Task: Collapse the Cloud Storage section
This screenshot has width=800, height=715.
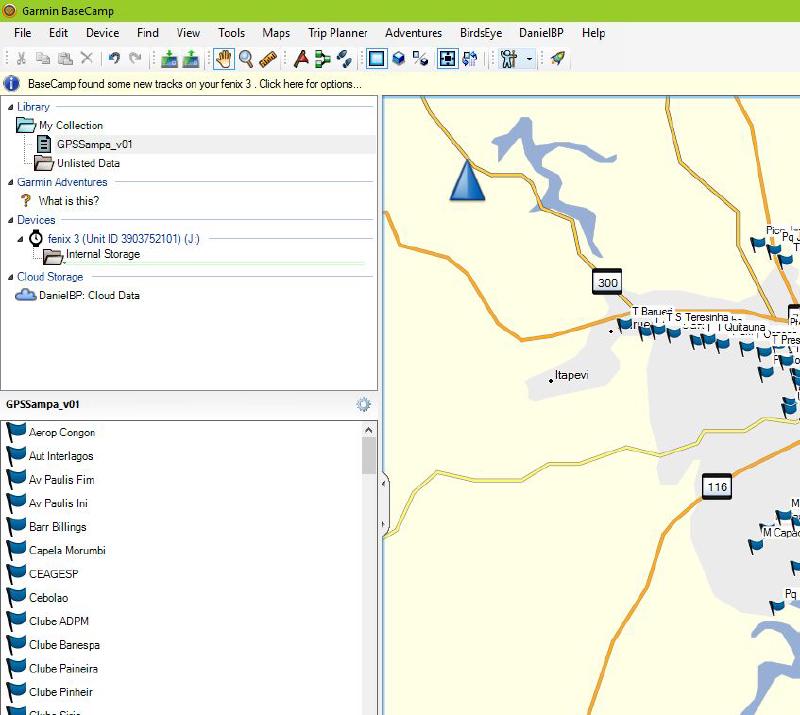Action: coord(10,277)
